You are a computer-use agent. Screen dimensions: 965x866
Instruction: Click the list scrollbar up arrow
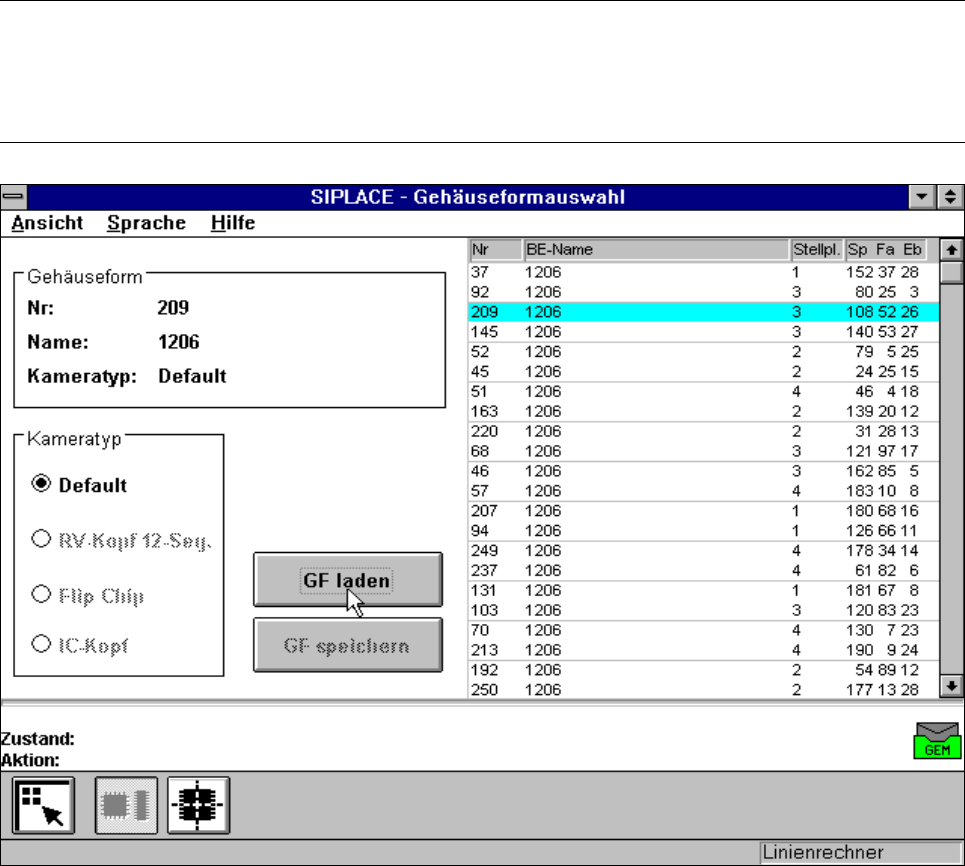click(951, 250)
